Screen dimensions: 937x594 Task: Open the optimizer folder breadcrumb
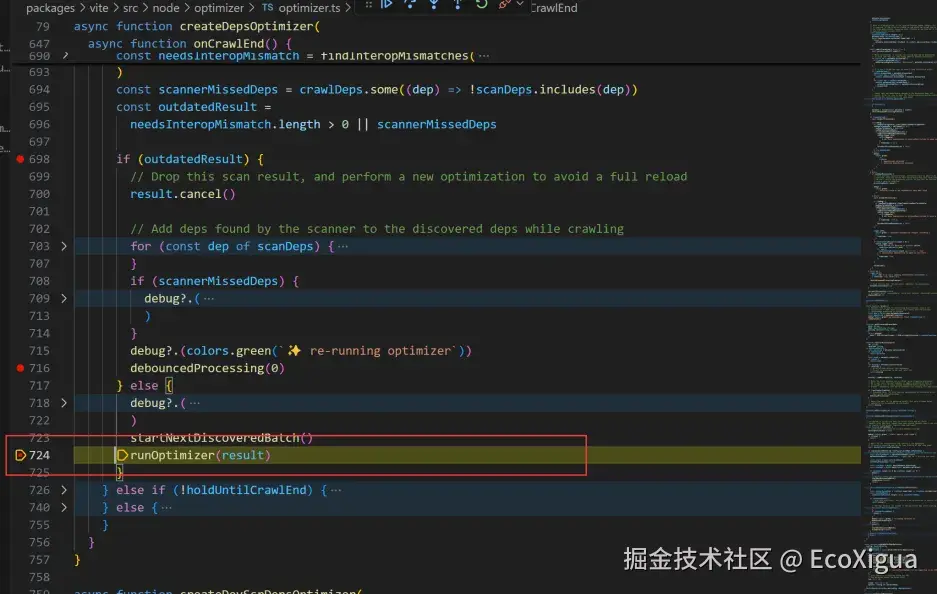219,8
